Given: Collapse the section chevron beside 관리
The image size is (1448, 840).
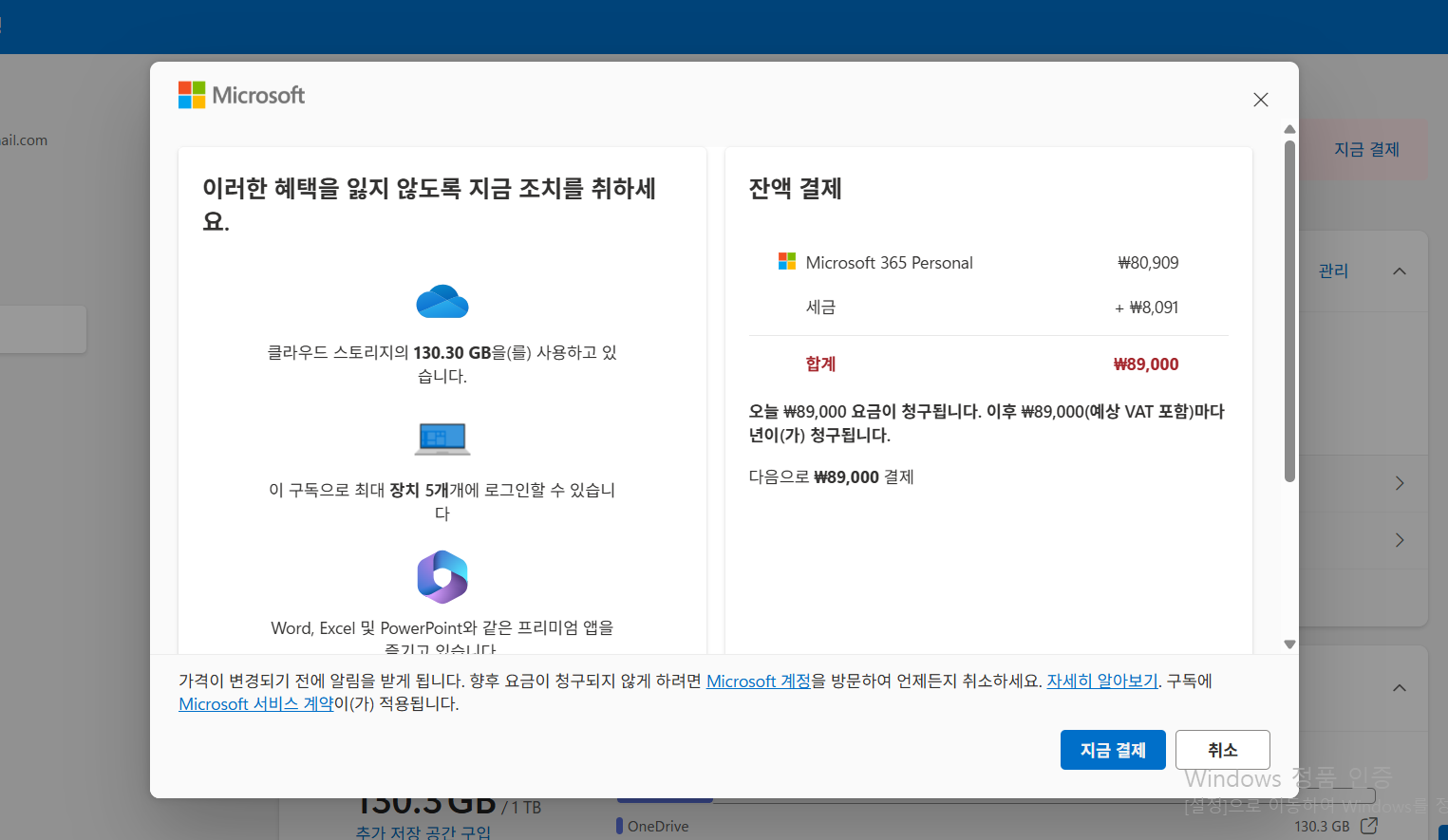Looking at the screenshot, I should (x=1399, y=271).
